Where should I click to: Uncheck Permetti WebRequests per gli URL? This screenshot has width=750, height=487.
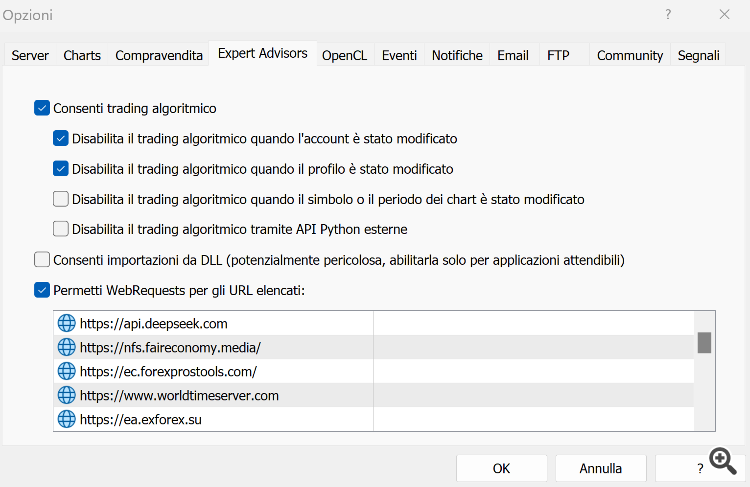click(x=42, y=290)
